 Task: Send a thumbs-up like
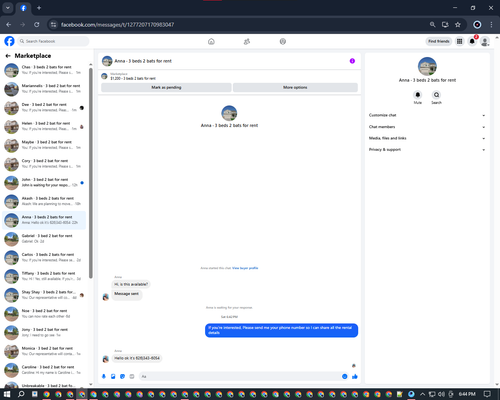click(355, 376)
